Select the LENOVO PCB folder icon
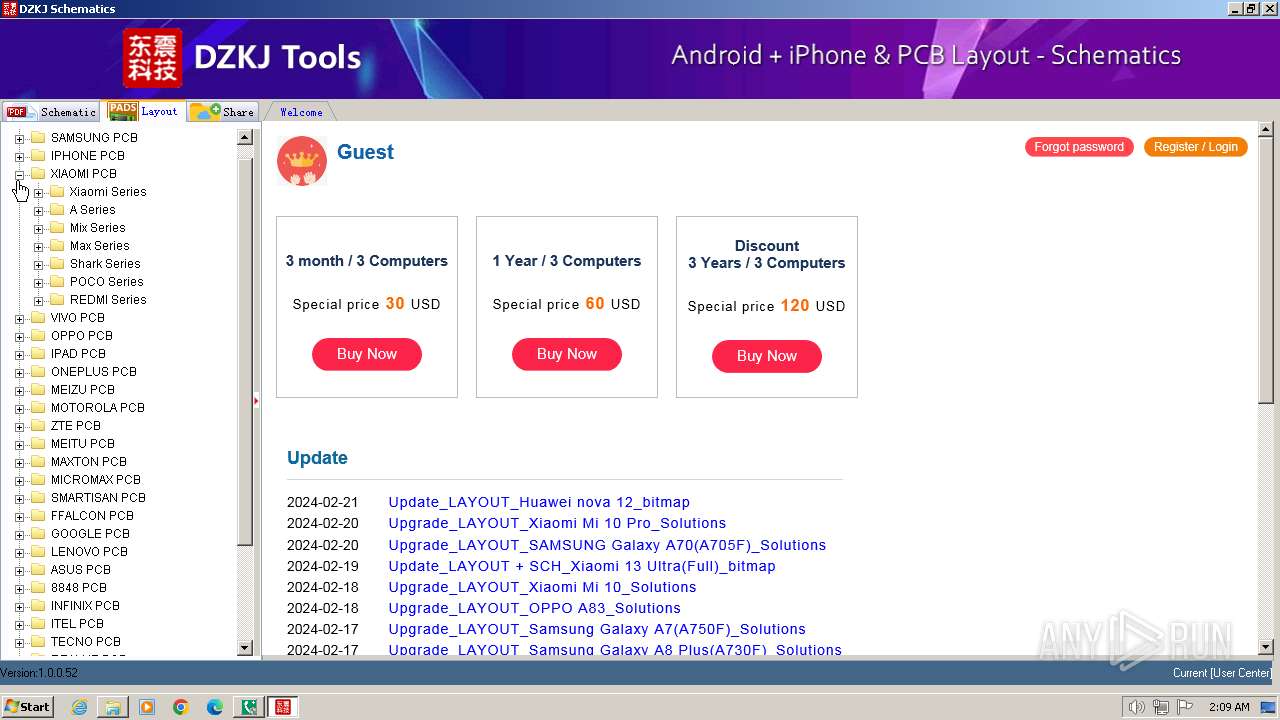 pyautogui.click(x=38, y=552)
